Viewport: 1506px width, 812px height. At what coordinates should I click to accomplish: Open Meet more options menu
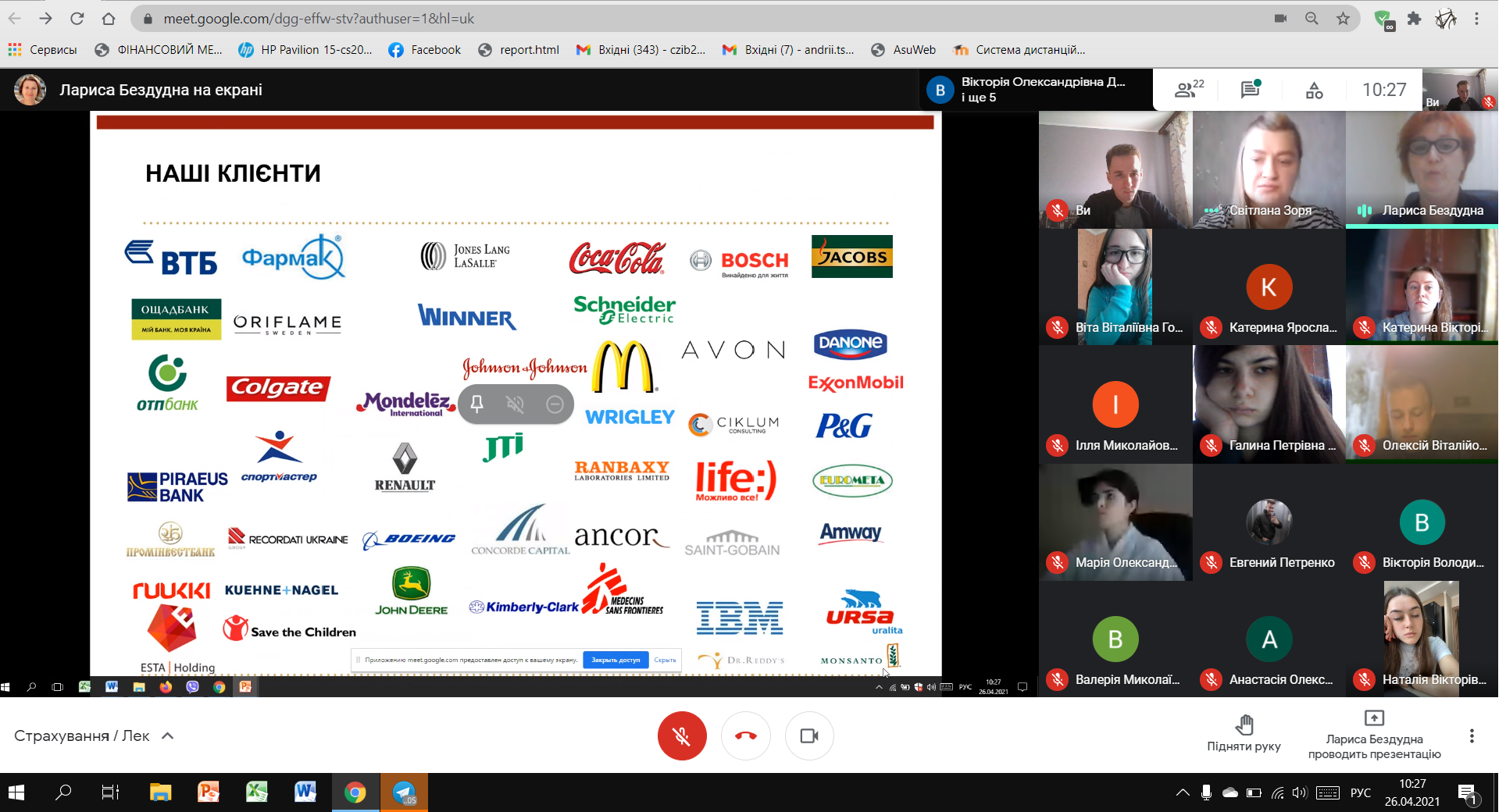click(1472, 735)
